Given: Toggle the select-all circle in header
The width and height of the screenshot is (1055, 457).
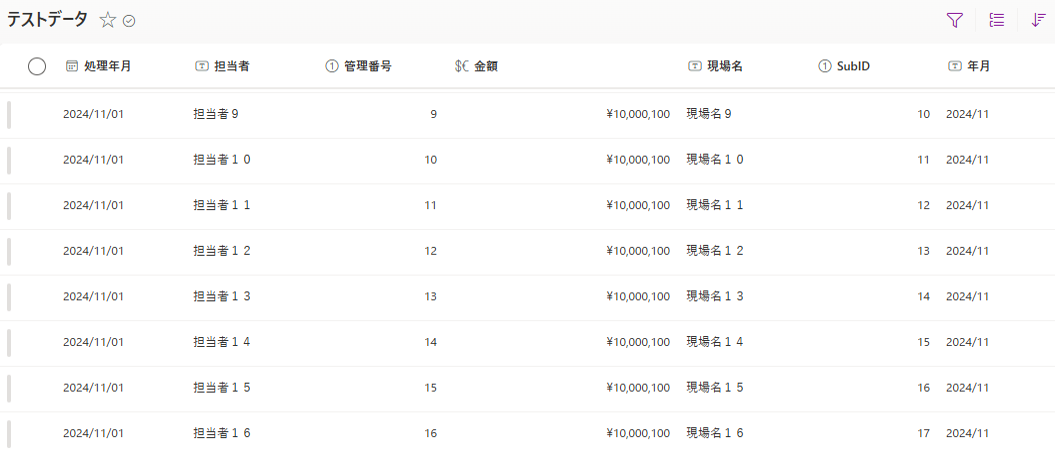Looking at the screenshot, I should pyautogui.click(x=37, y=66).
